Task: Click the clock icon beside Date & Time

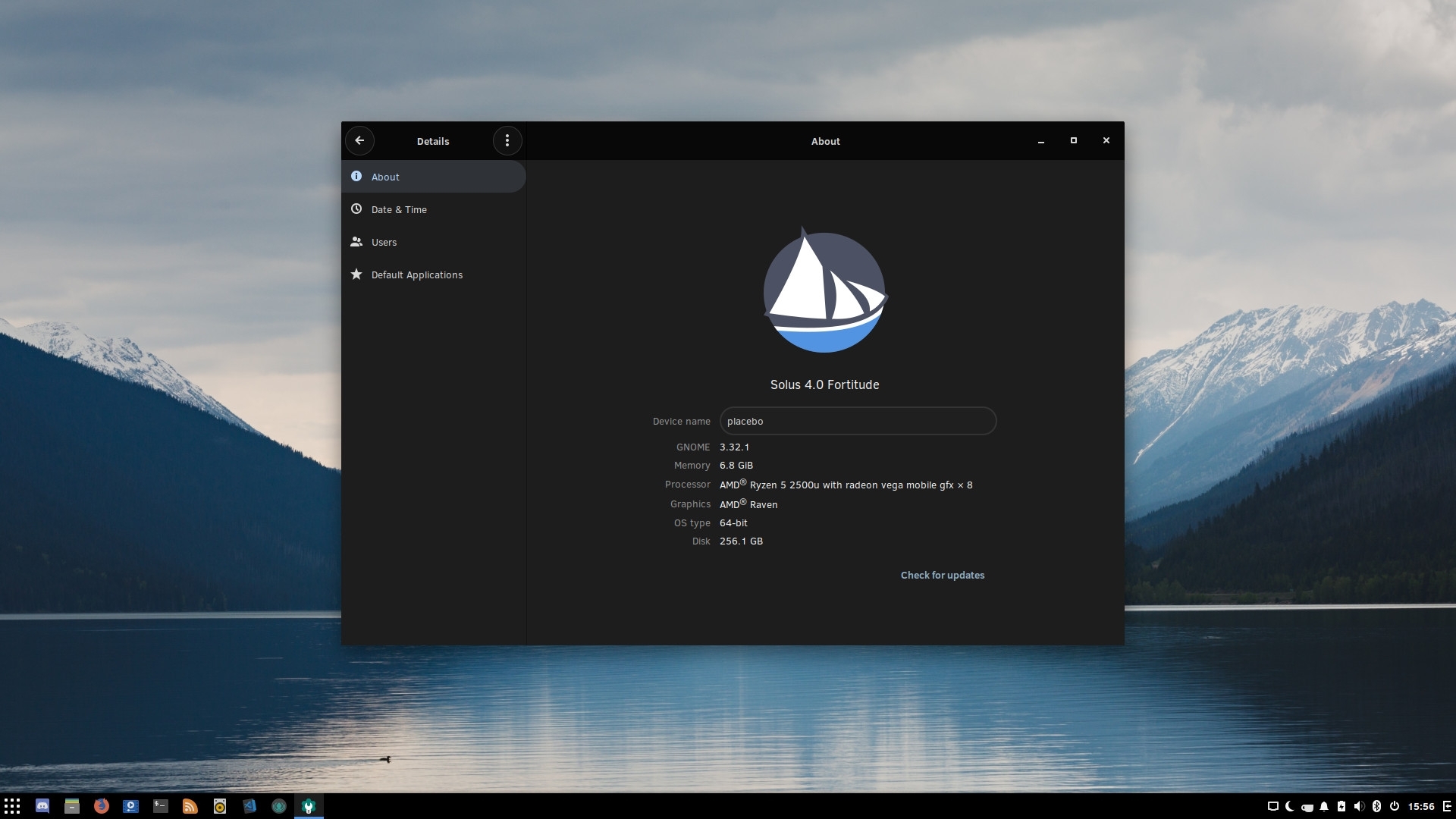Action: 356,209
